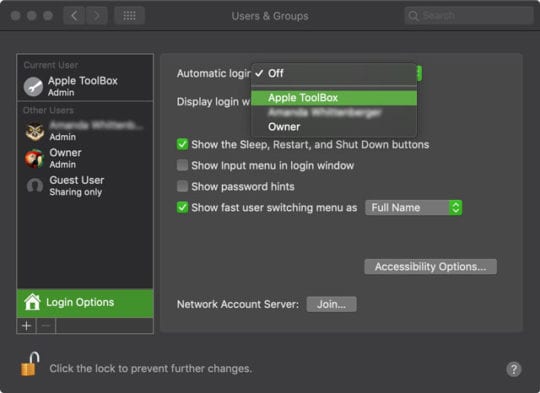
Task: Click the red close window button
Action: point(15,16)
